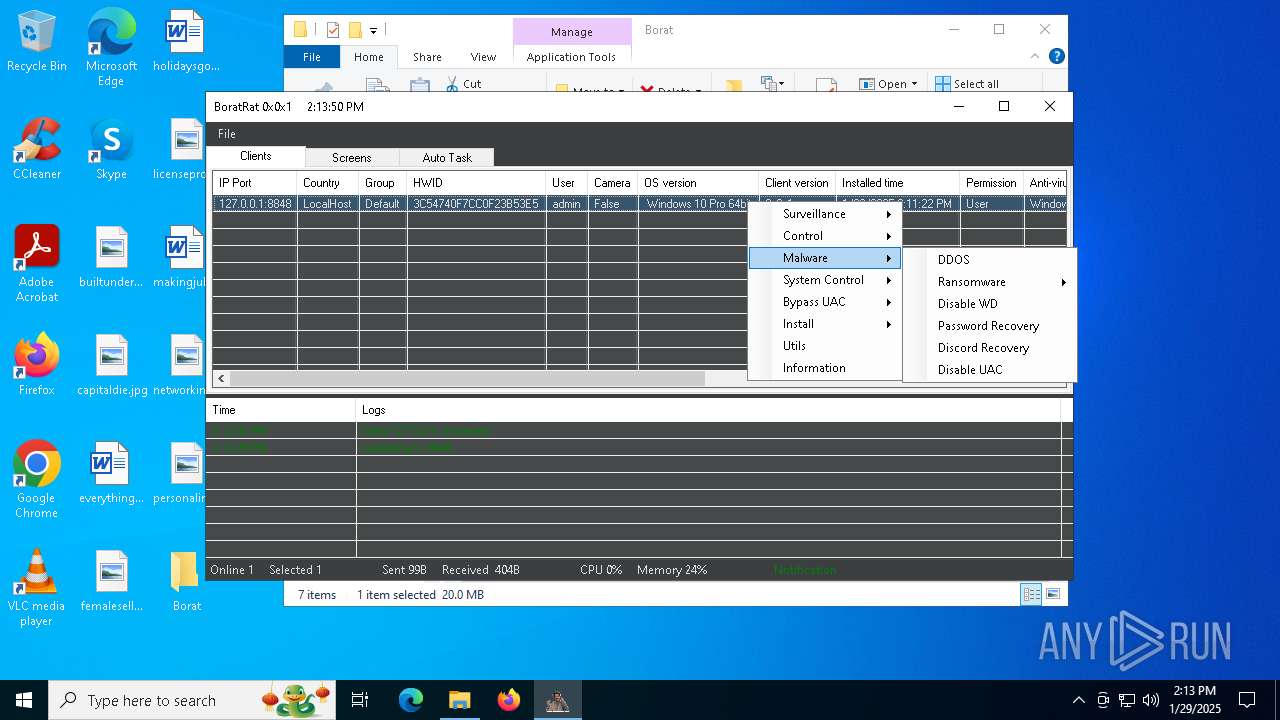Viewport: 1280px width, 720px height.
Task: Select DDOS in the Malware submenu
Action: pos(990,260)
